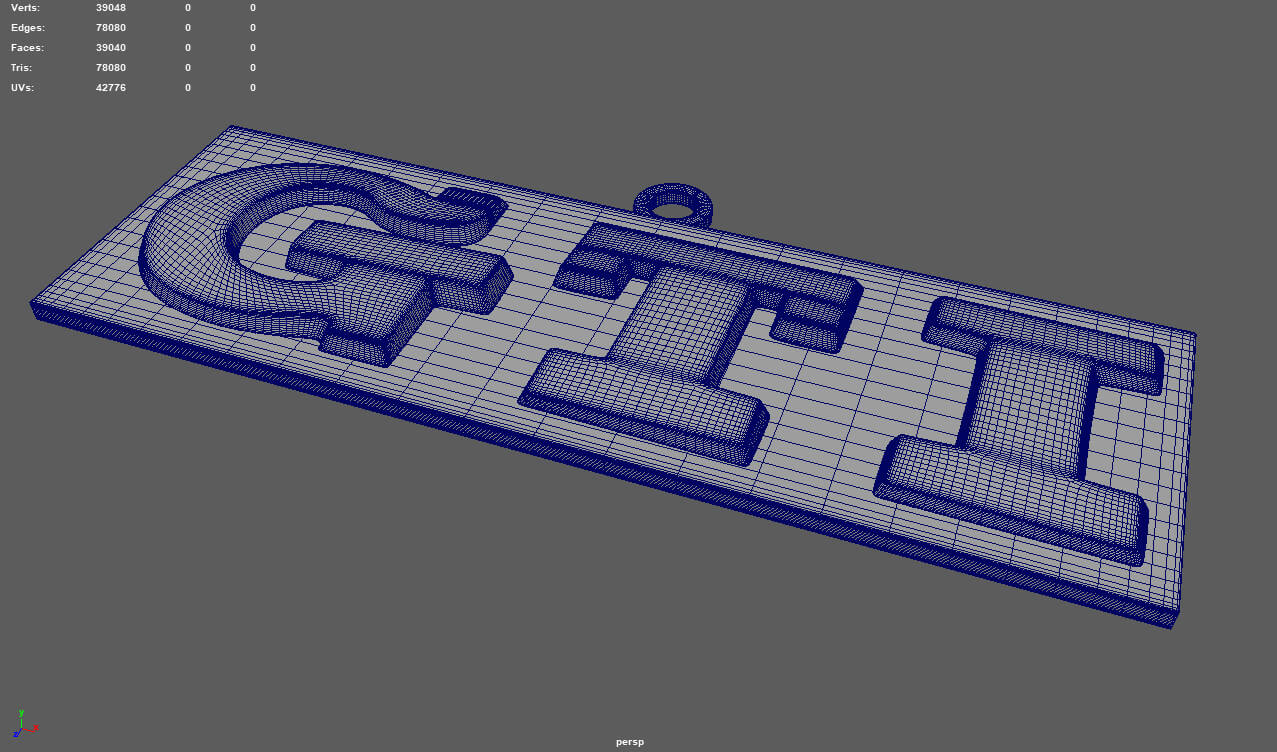The image size is (1277, 752).
Task: Click the persp camera name label
Action: tap(628, 742)
